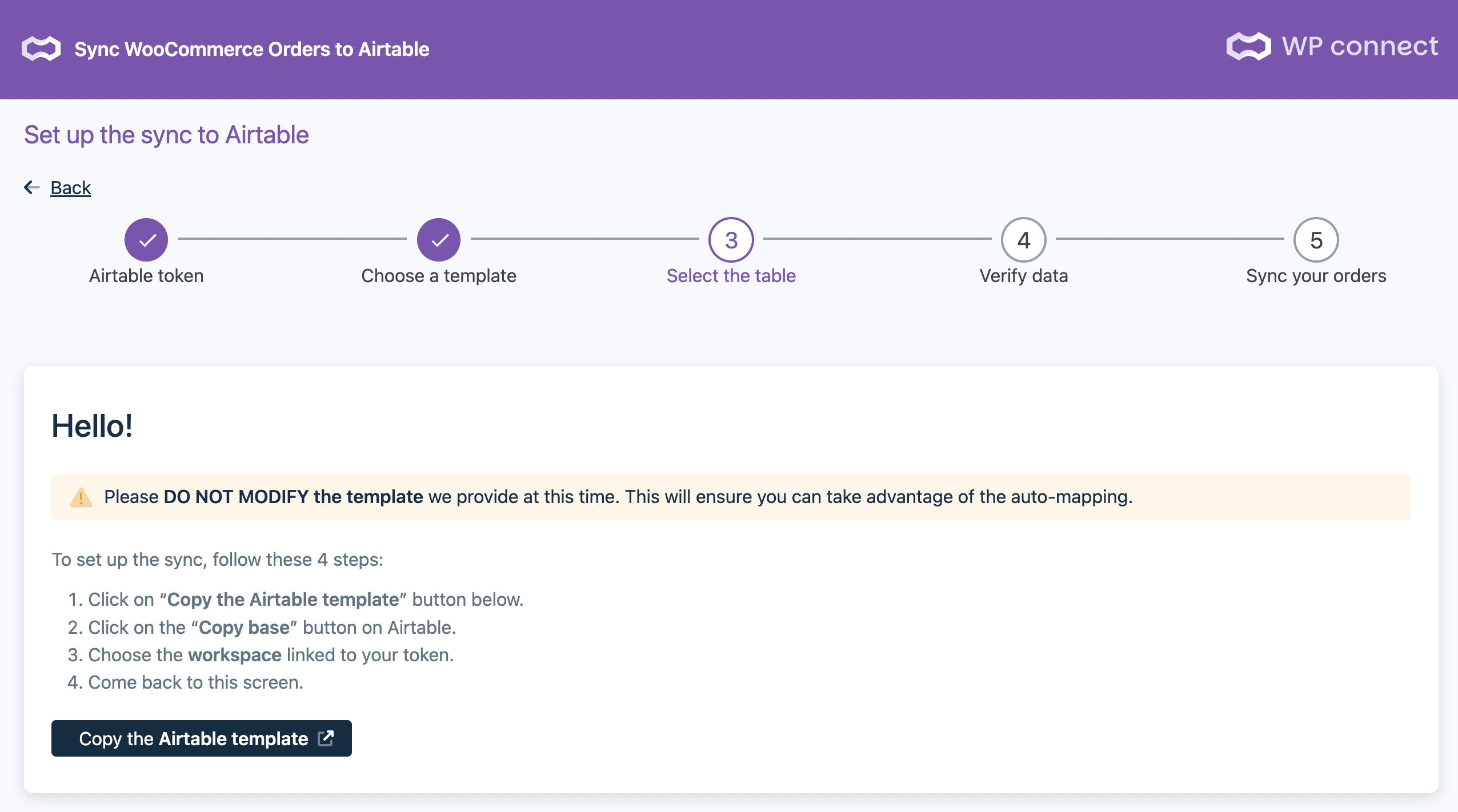Click the 'Select the table' step label
1458x812 pixels.
tap(731, 276)
